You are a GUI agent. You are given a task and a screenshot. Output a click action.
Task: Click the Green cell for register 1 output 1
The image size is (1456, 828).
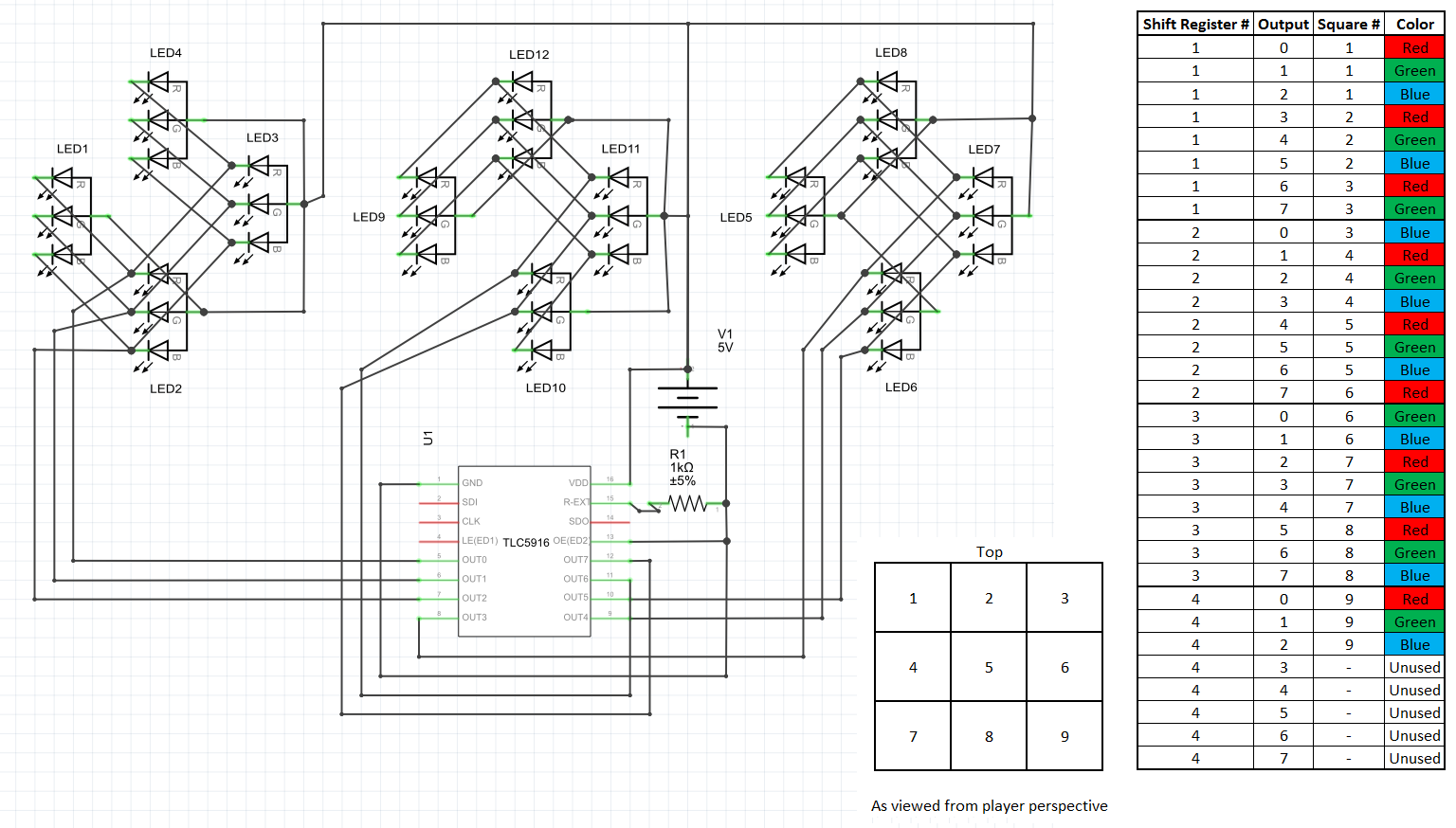click(x=1414, y=71)
